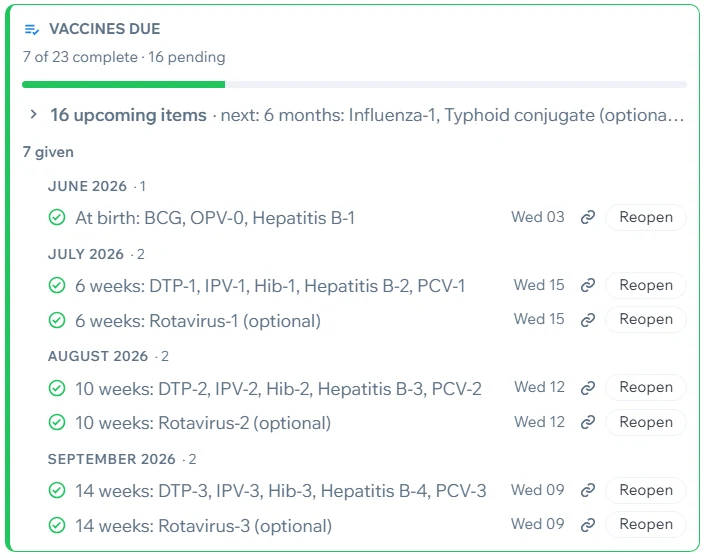Image resolution: width=708 pixels, height=558 pixels.
Task: Uncheck 14 weeks: DTP-3, IPV-3 item
Action: click(x=57, y=490)
